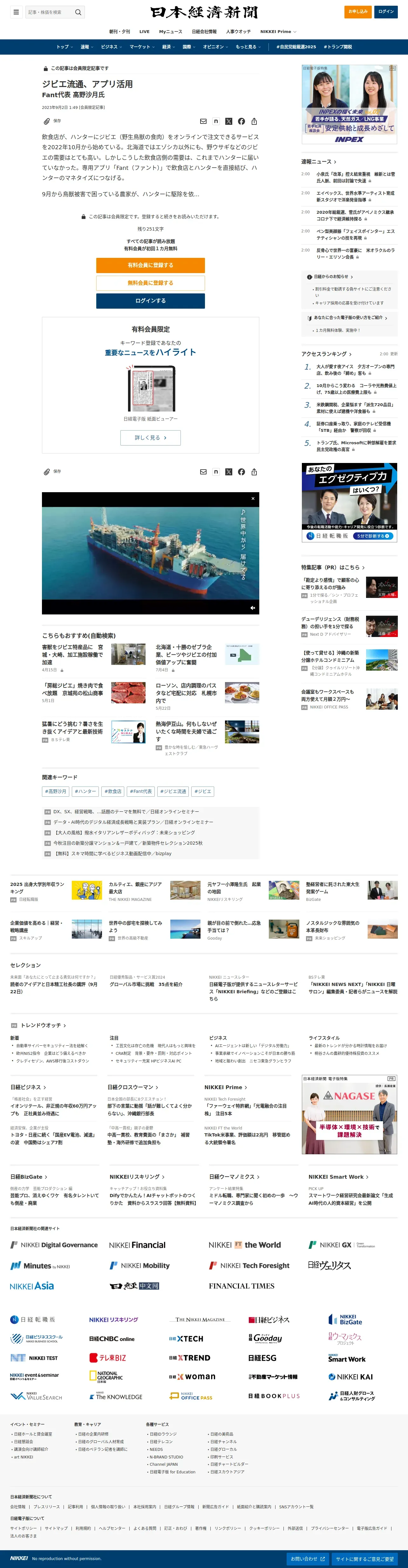Open the 速報ニュース section header
408x1568 pixels.
[318, 162]
